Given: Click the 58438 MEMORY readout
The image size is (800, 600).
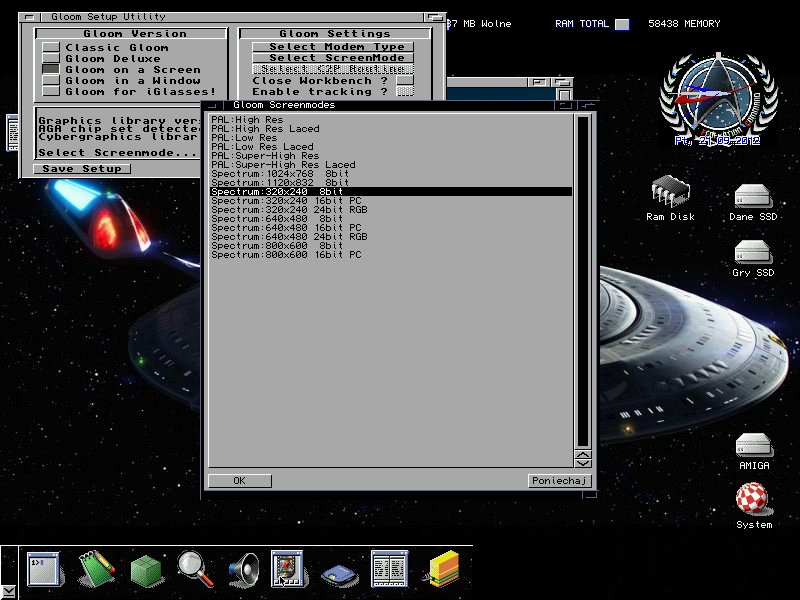Looking at the screenshot, I should 684,23.
